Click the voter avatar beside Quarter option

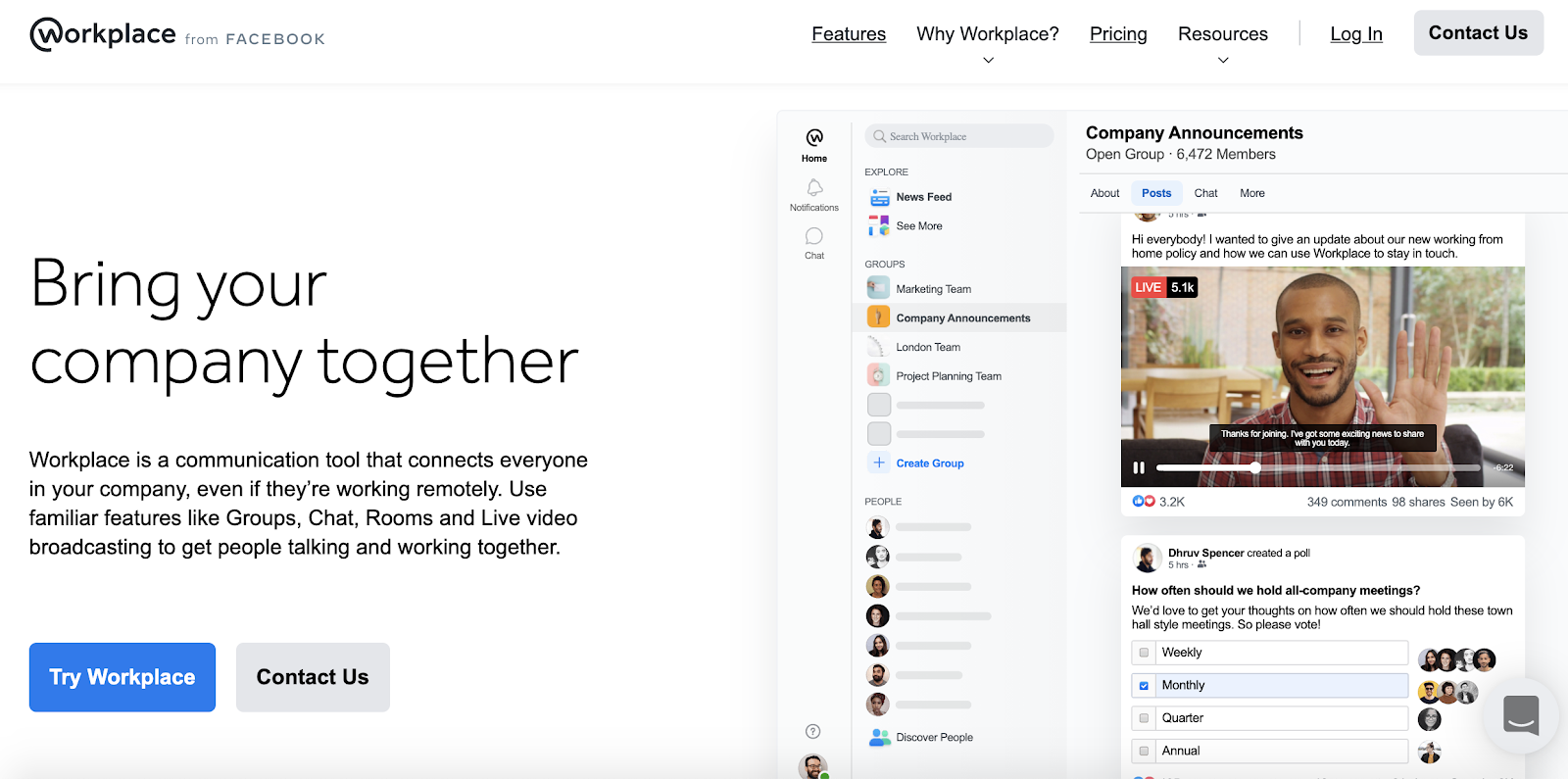pos(1430,719)
